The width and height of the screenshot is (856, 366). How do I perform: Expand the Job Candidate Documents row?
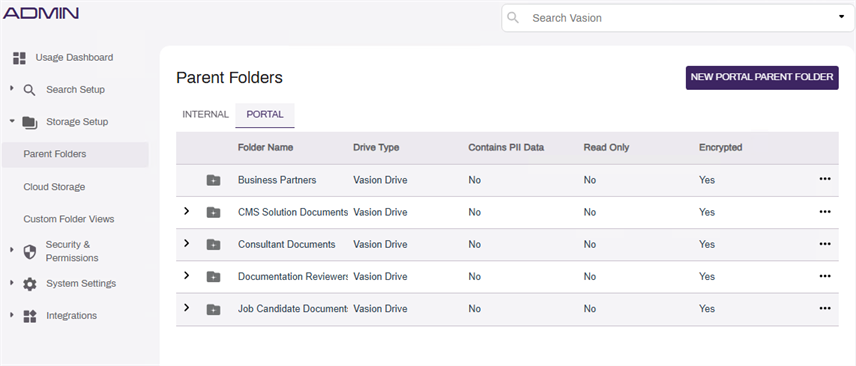click(x=187, y=308)
